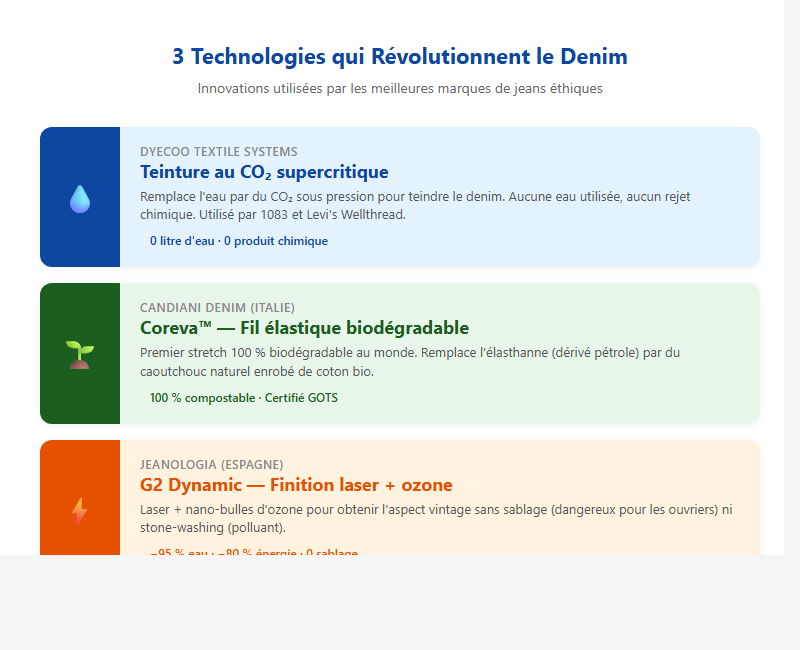Screen dimensions: 800x650
Task: Click the description about caoutchouc naturel stretch
Action: 410,362
